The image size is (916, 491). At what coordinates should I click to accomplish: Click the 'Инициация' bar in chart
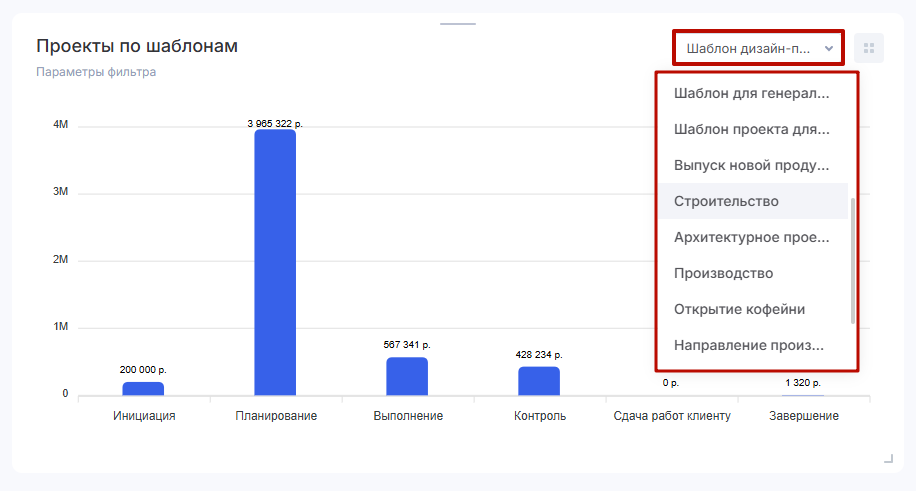pos(143,388)
